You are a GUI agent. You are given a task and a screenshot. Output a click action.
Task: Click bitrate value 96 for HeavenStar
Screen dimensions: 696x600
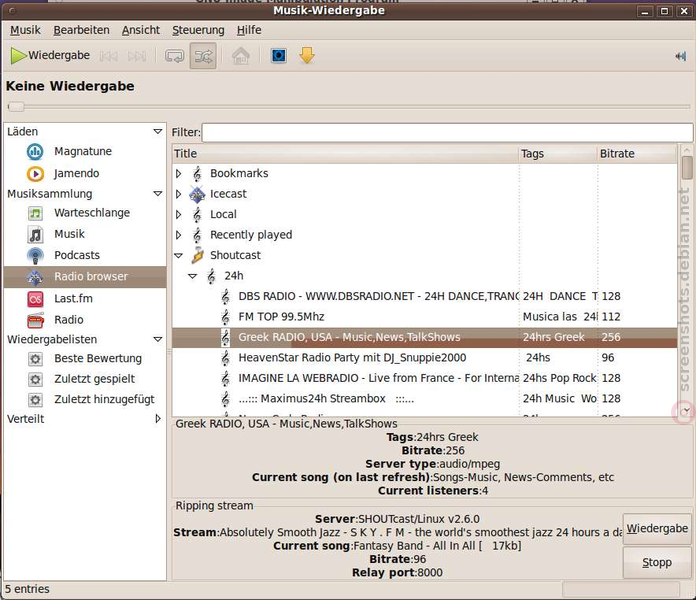608,358
